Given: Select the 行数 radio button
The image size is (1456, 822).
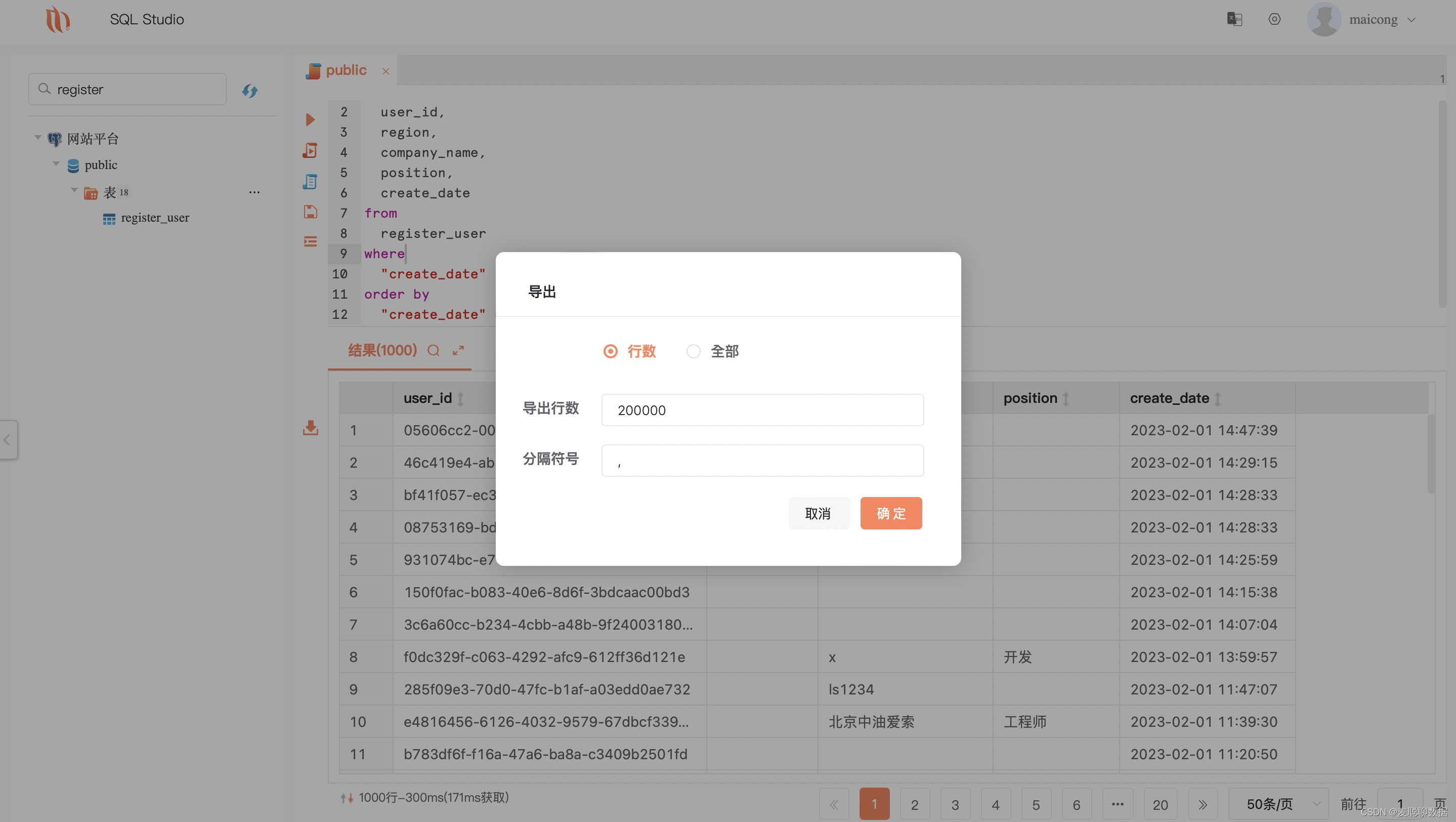Looking at the screenshot, I should (x=609, y=351).
